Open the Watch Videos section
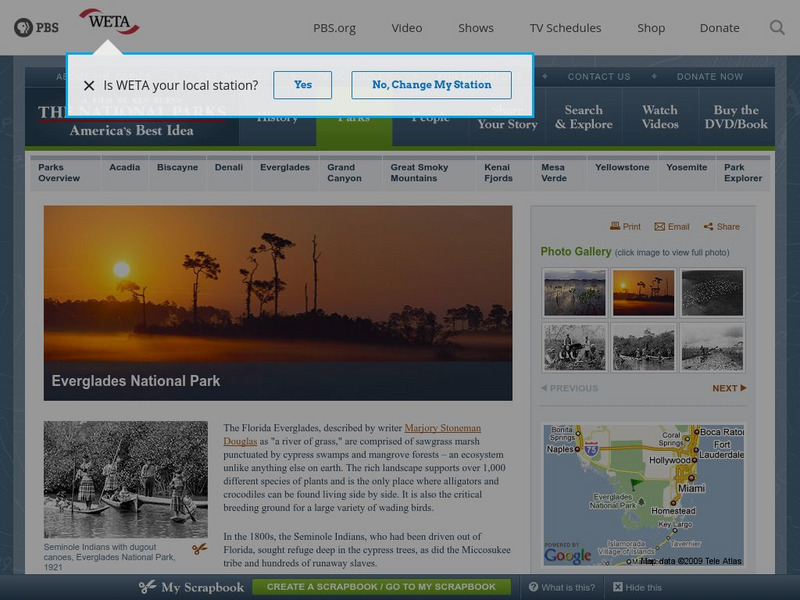Screen dimensions: 800x600 point(660,117)
